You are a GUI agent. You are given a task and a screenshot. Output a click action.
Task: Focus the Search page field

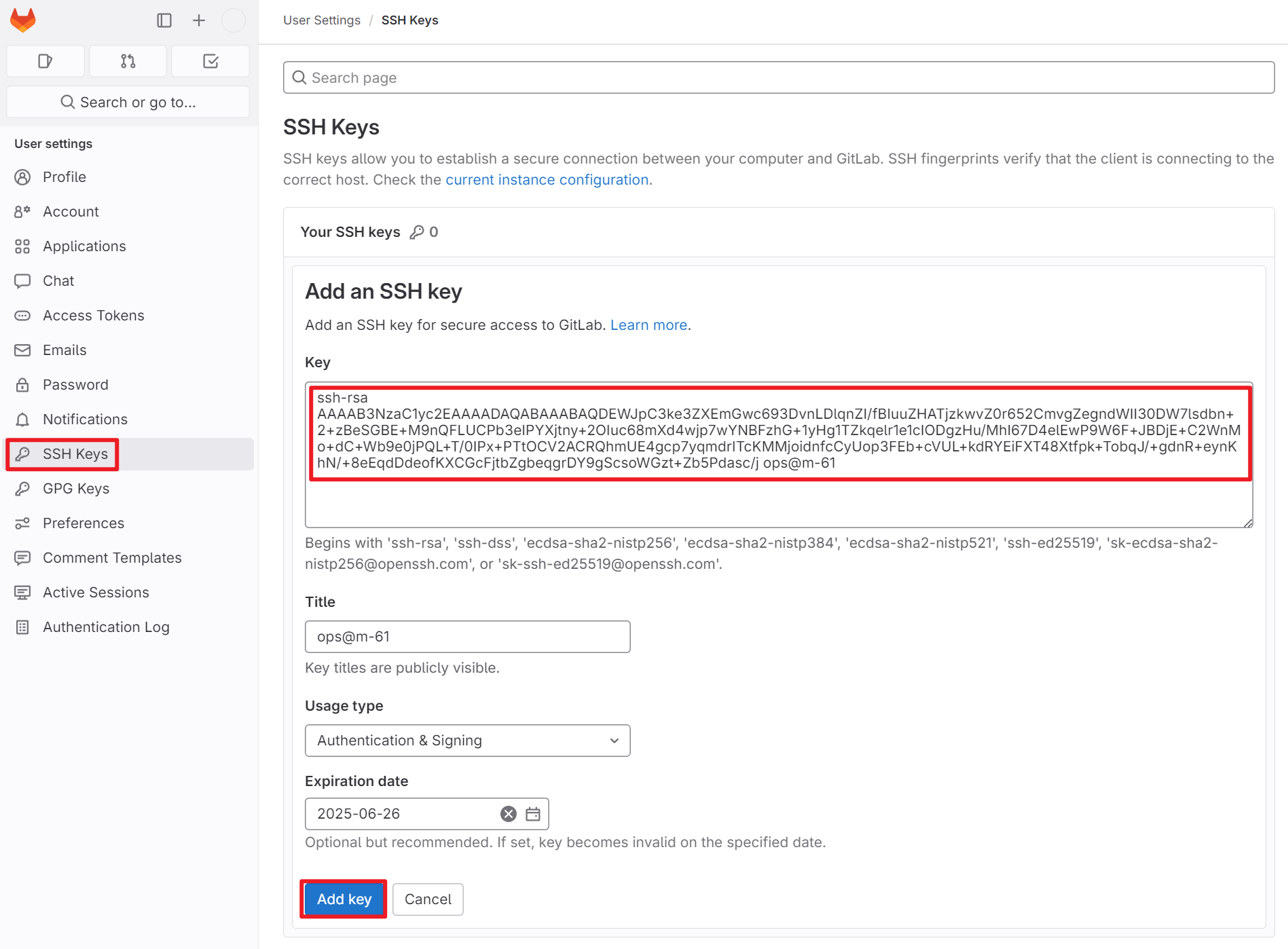coord(779,78)
